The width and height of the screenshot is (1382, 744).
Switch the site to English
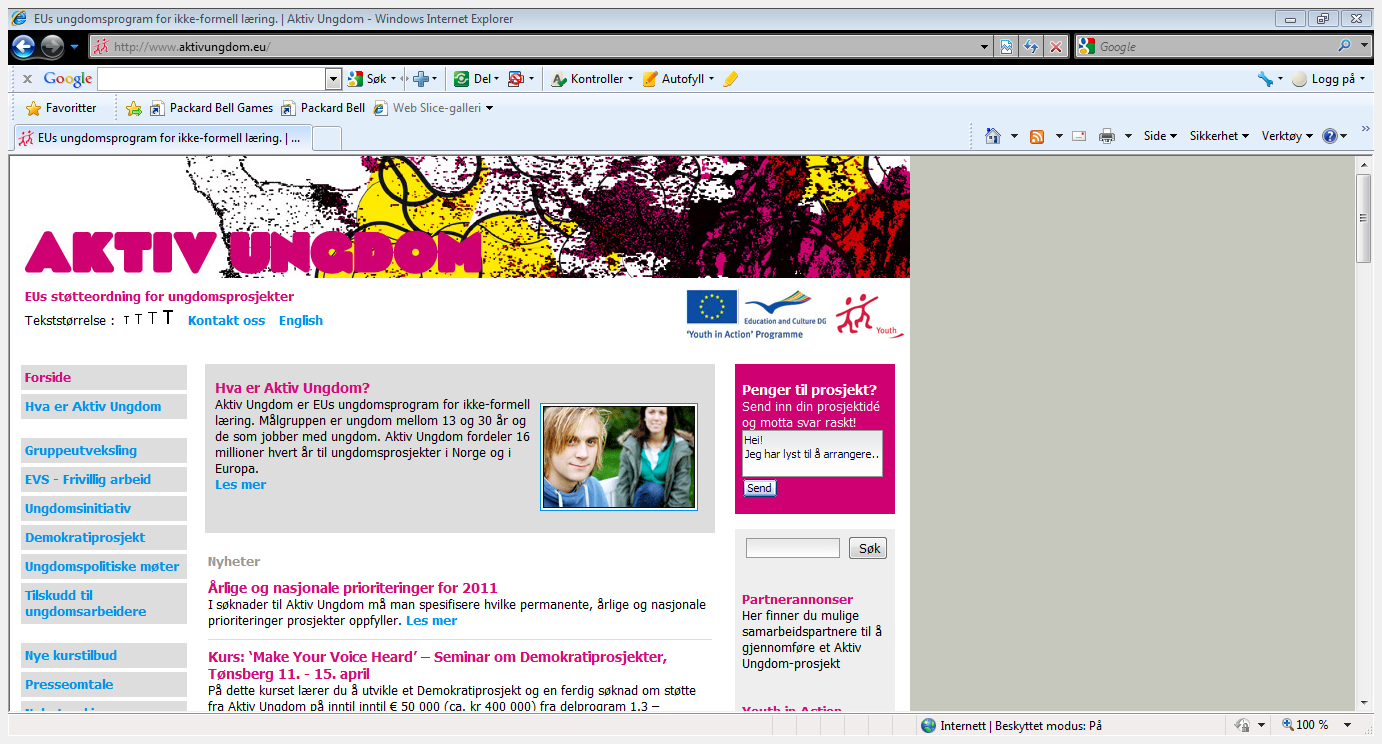[301, 320]
